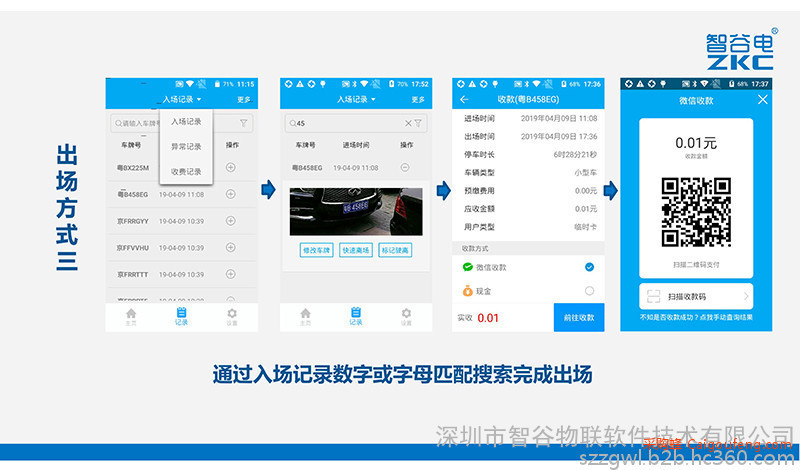
Task: Open 入场记录 title dropdown on the search-result screen
Action: (x=356, y=99)
